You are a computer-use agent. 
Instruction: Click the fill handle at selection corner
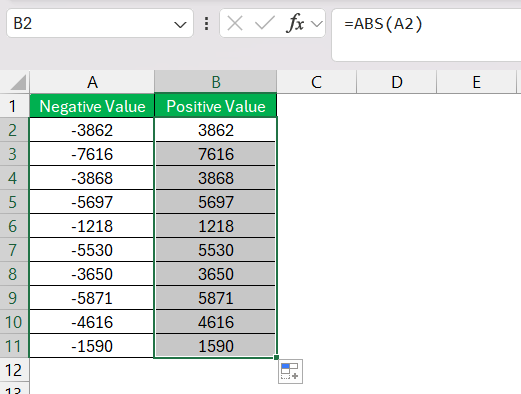coord(276,358)
